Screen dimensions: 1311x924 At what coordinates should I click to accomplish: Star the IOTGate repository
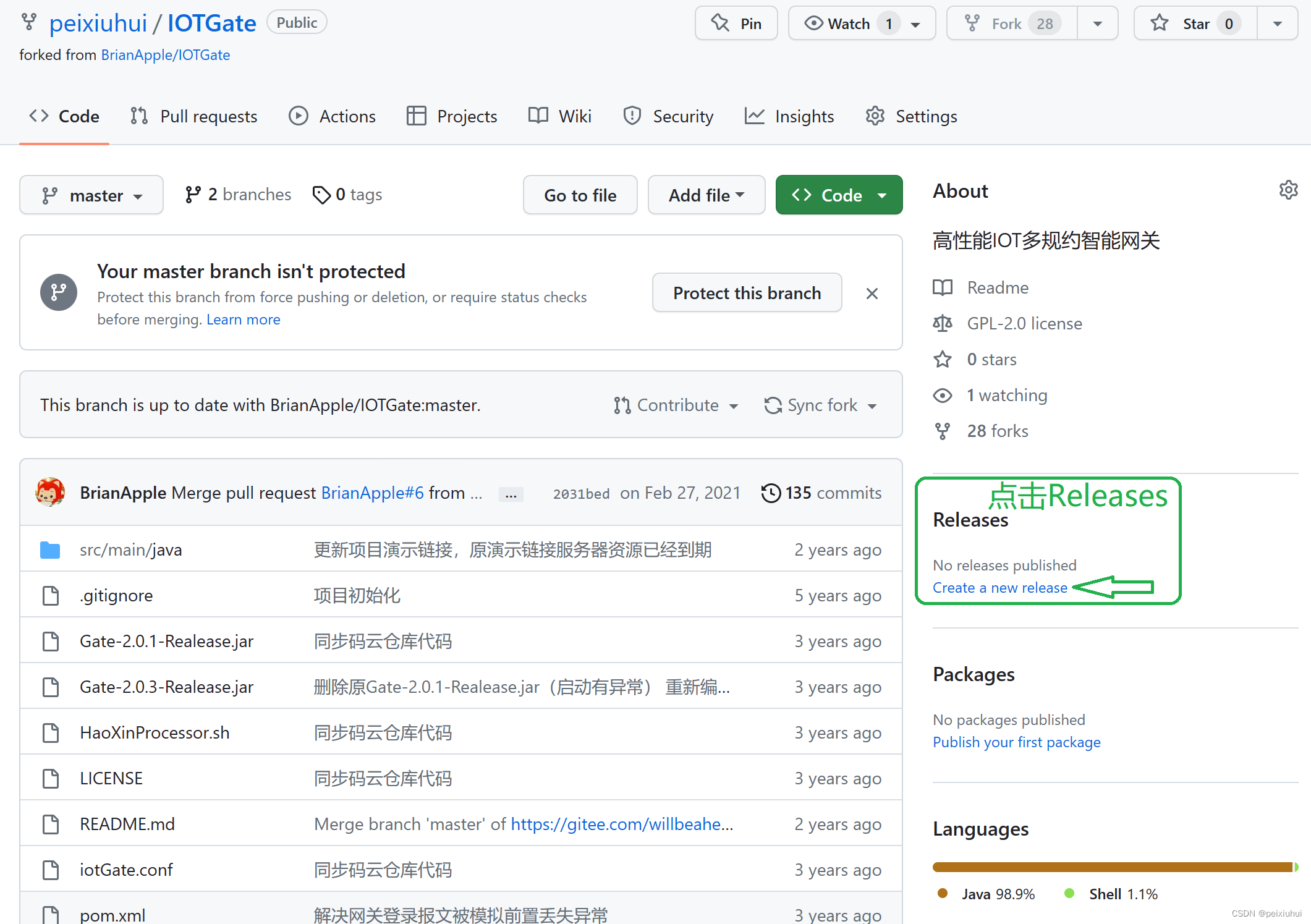click(x=1195, y=23)
